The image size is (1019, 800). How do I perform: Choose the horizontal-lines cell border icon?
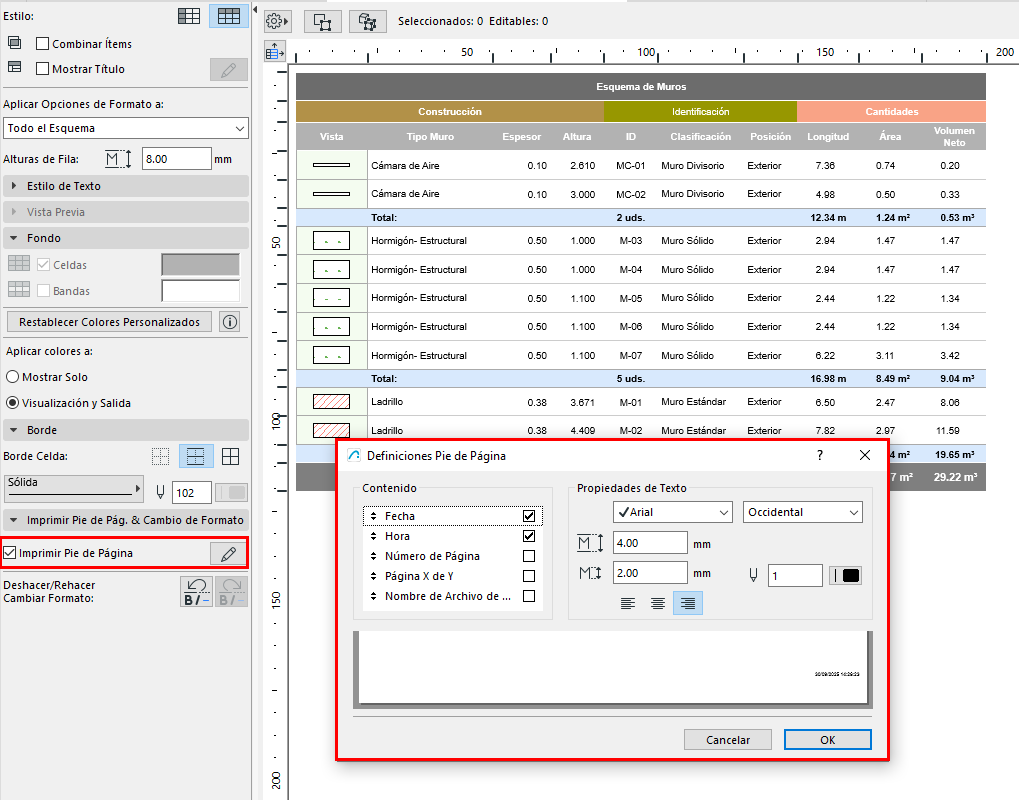[x=196, y=457]
